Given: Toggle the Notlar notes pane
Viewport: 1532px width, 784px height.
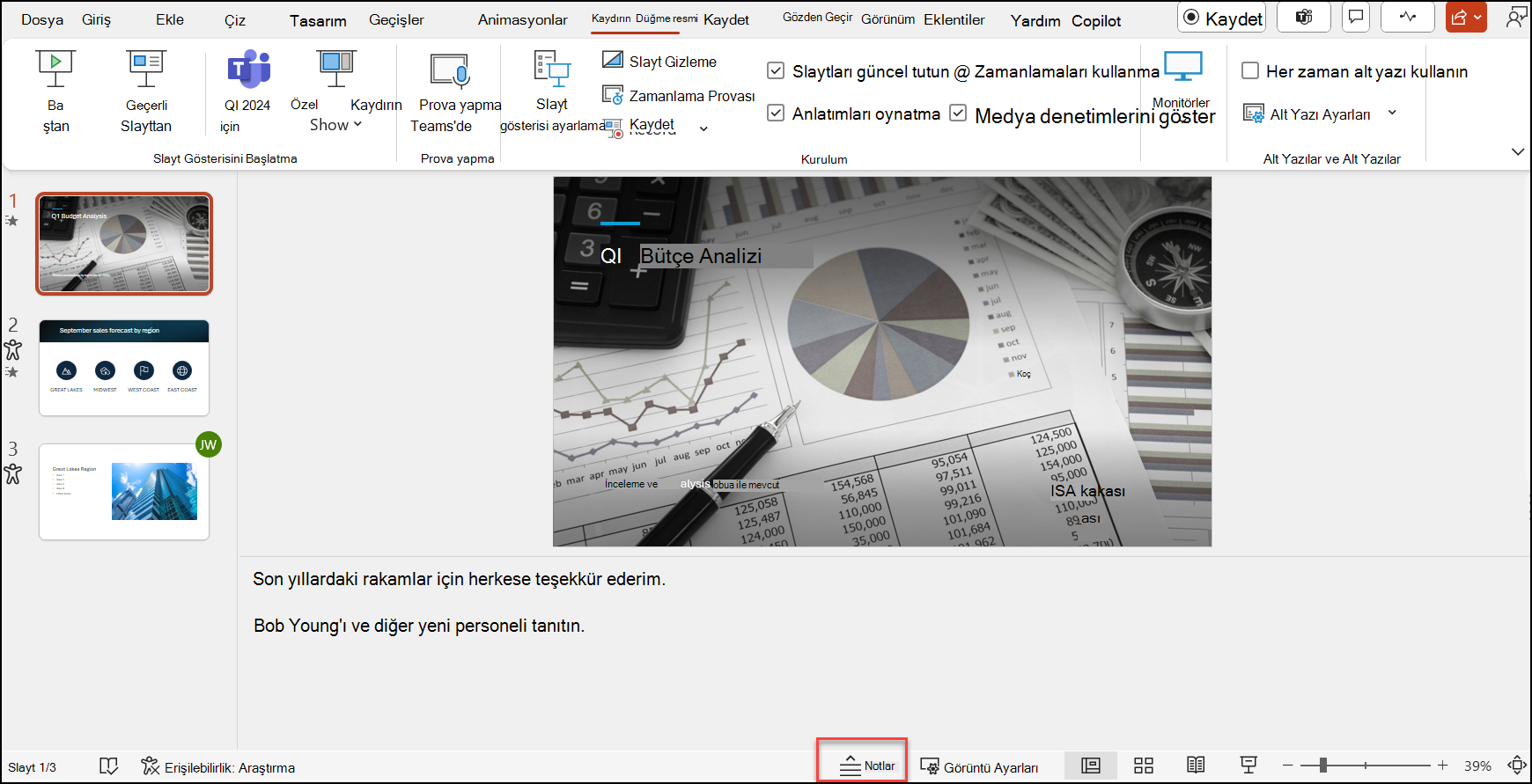Looking at the screenshot, I should [867, 766].
